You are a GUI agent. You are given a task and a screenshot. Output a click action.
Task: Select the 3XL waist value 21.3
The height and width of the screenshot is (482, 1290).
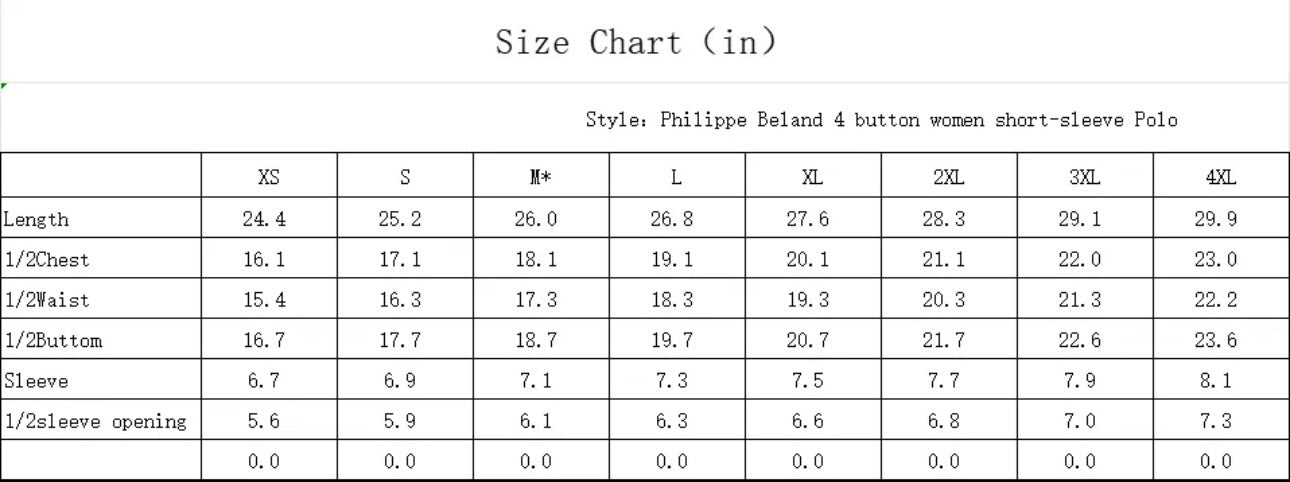tap(1080, 300)
